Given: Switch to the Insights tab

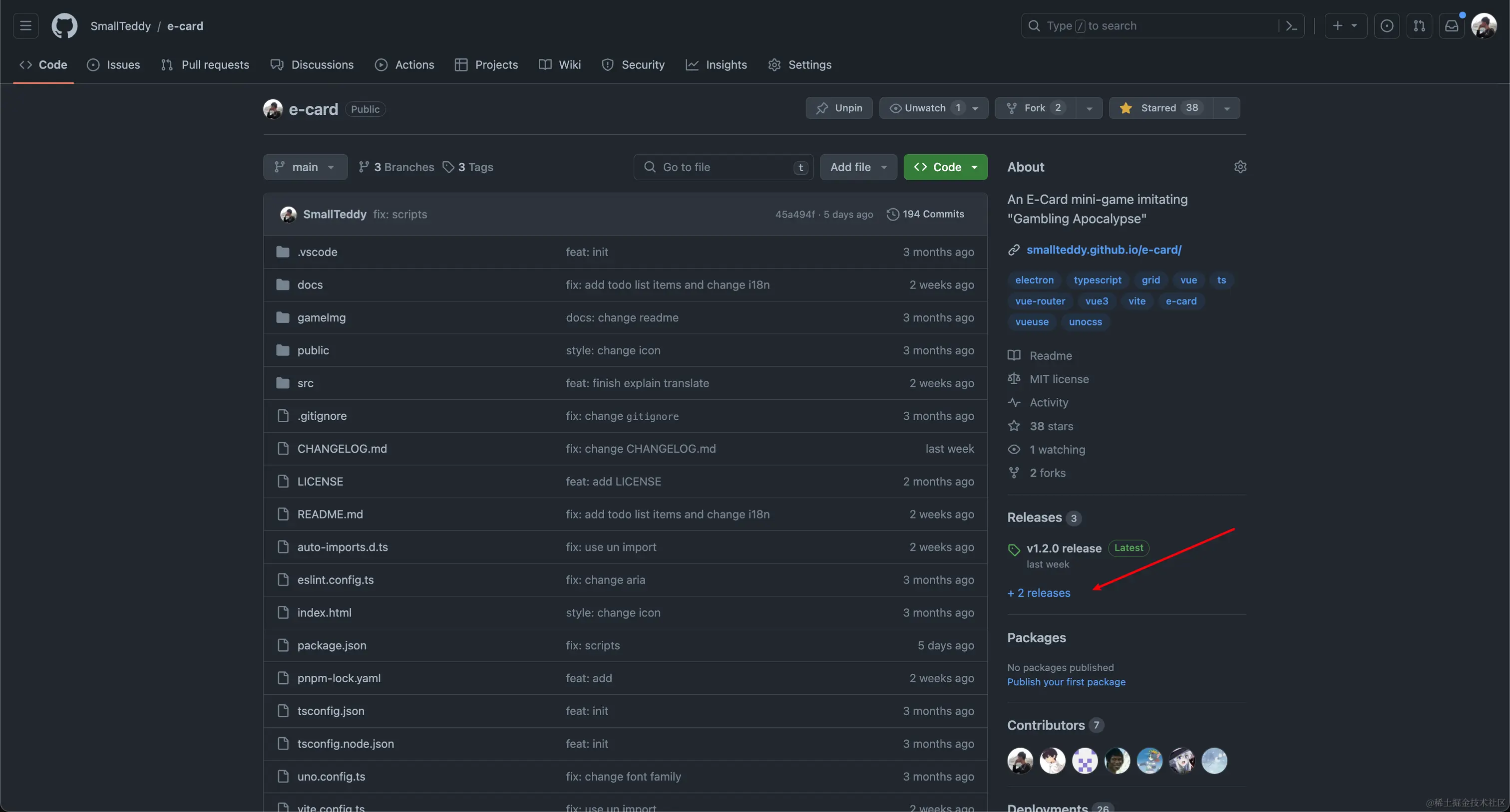Looking at the screenshot, I should [x=717, y=64].
